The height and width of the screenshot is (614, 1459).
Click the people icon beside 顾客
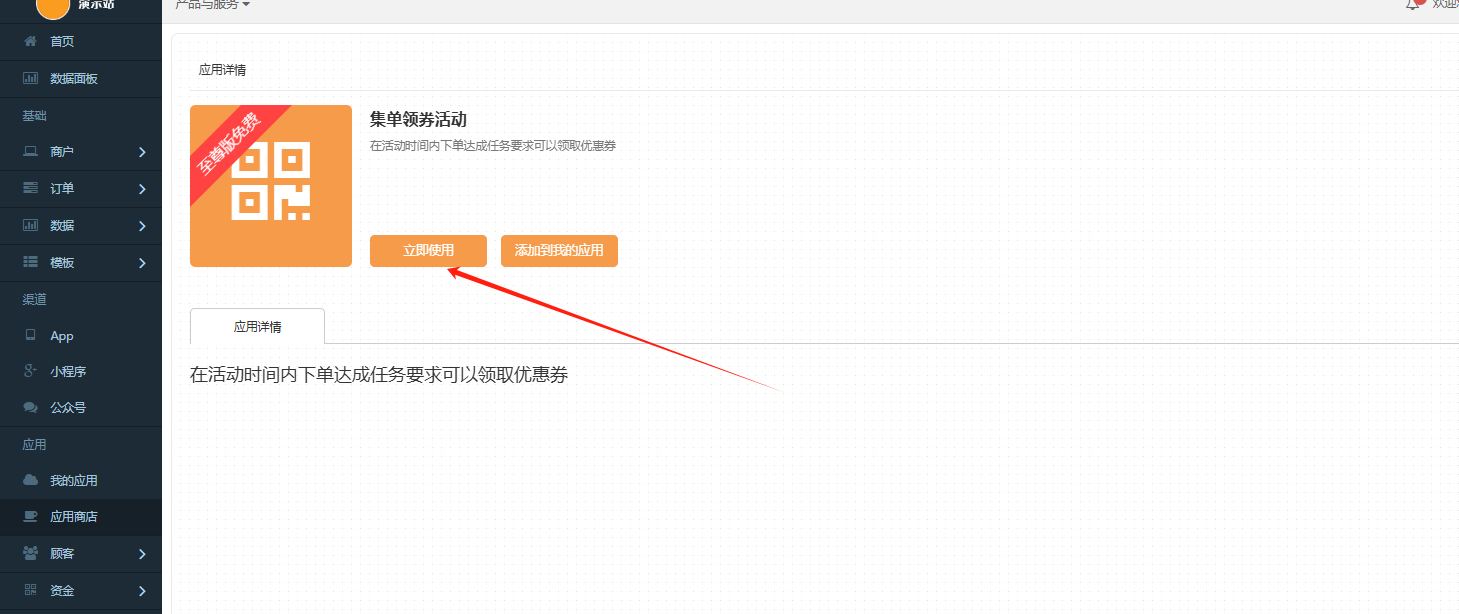tap(30, 553)
